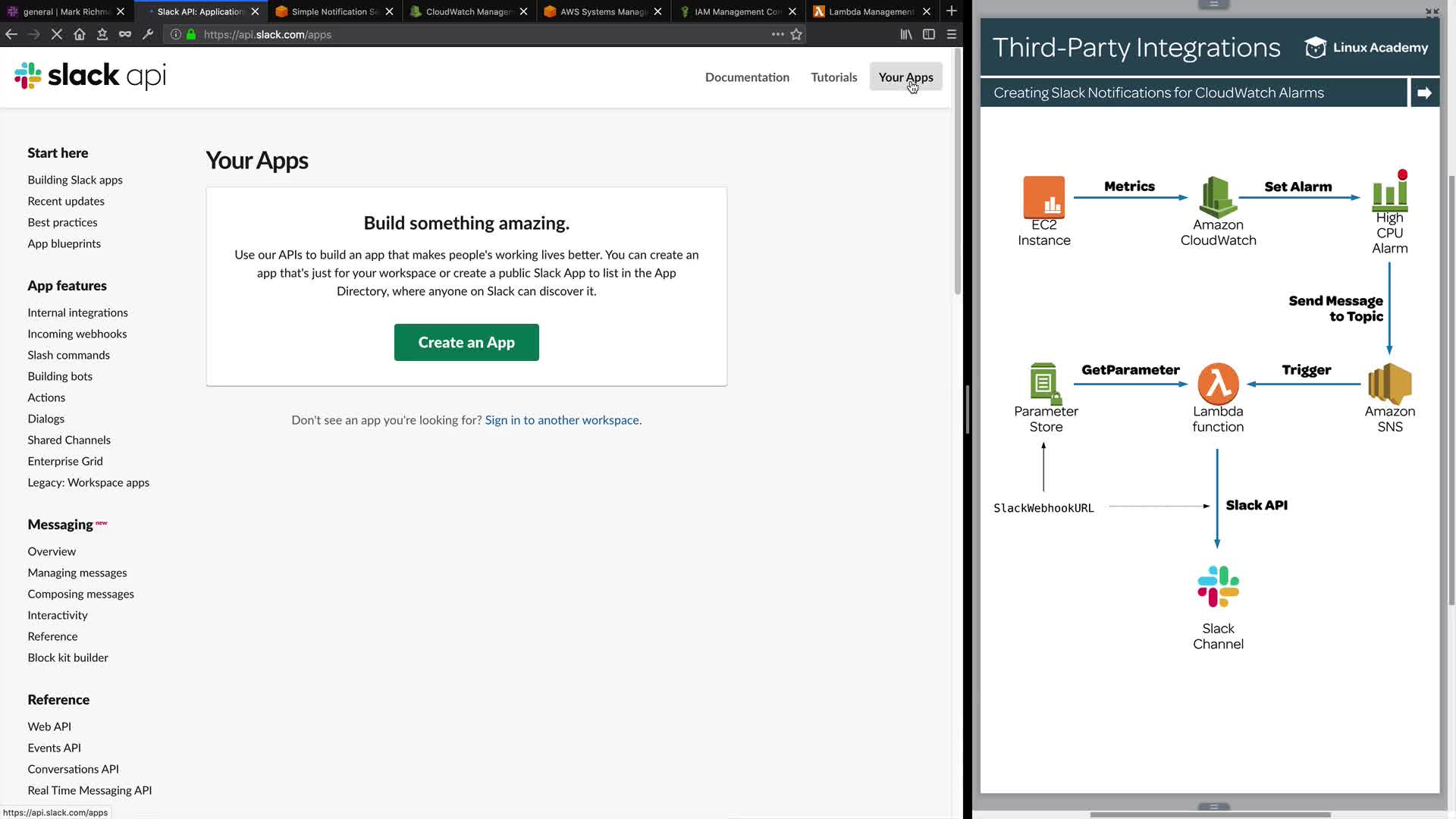Click Sign in to another workspace link
The image size is (1456, 819).
pos(563,420)
